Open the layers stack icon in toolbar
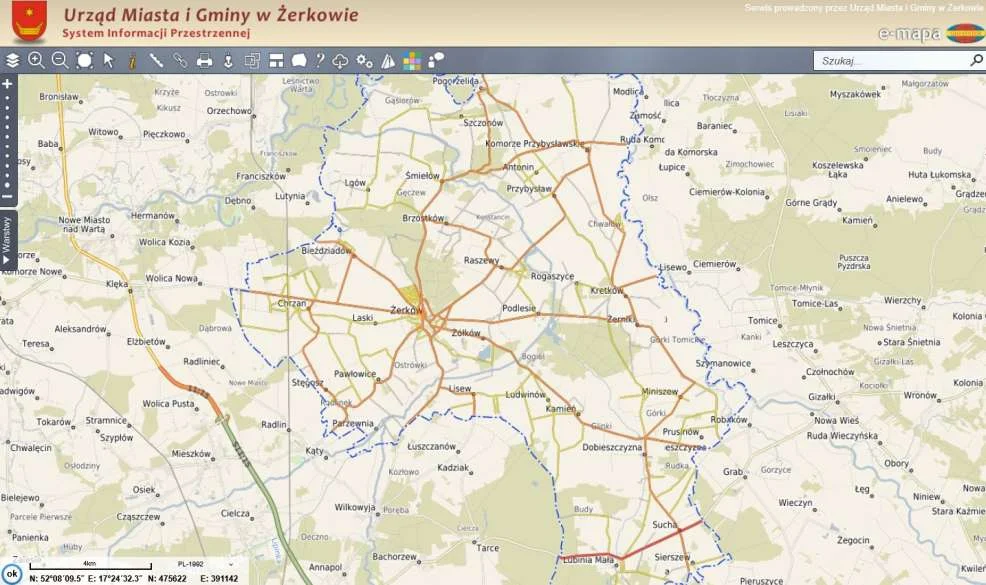 pos(13,61)
